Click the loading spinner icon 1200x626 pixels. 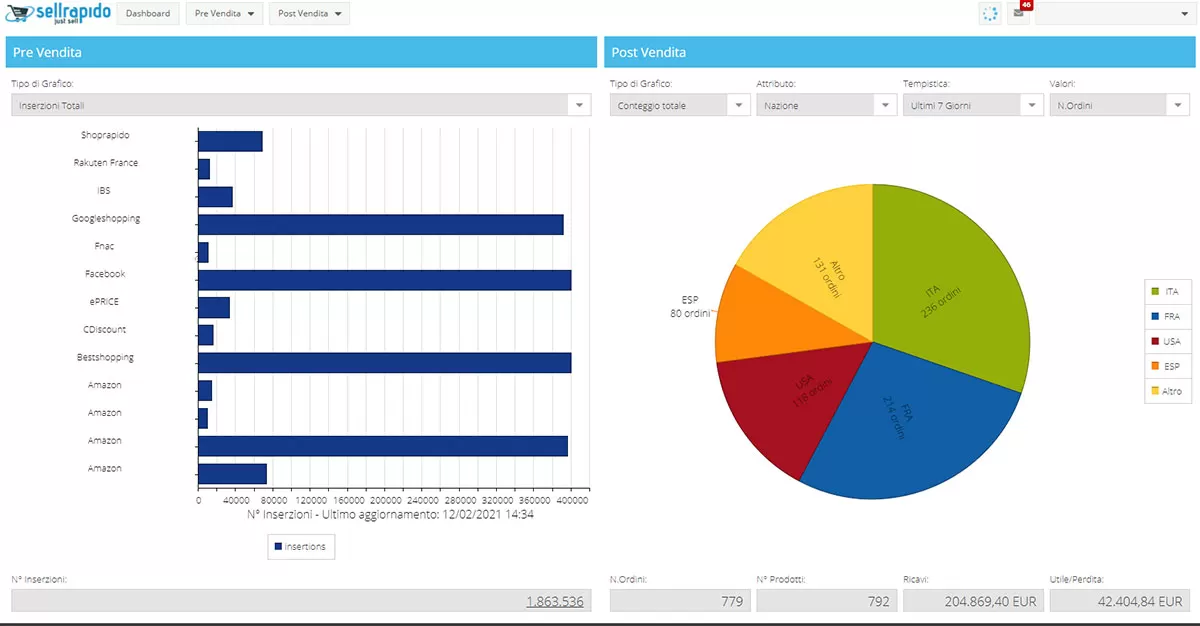click(989, 14)
